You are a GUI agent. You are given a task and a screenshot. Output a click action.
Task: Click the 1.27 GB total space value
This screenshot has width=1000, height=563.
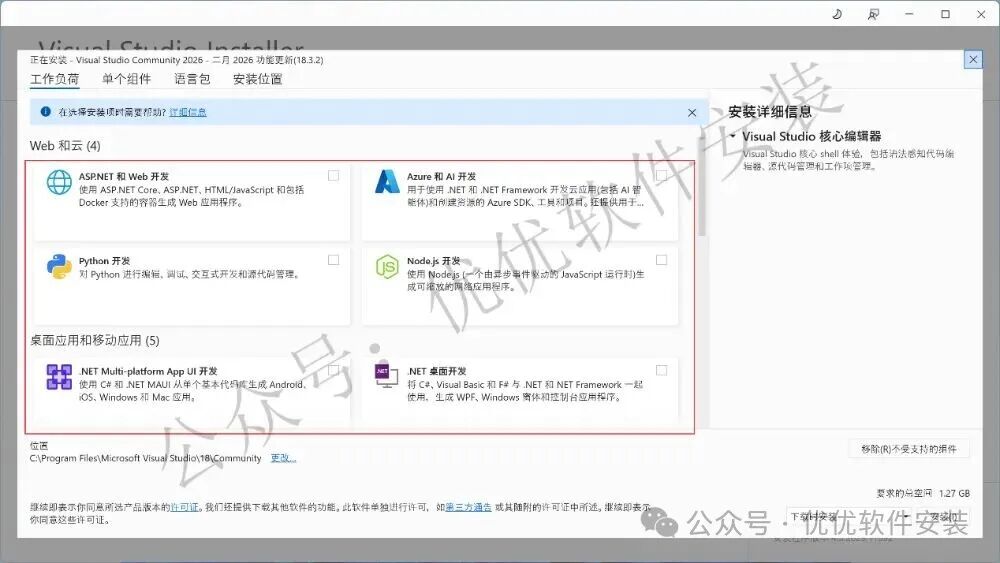point(954,493)
